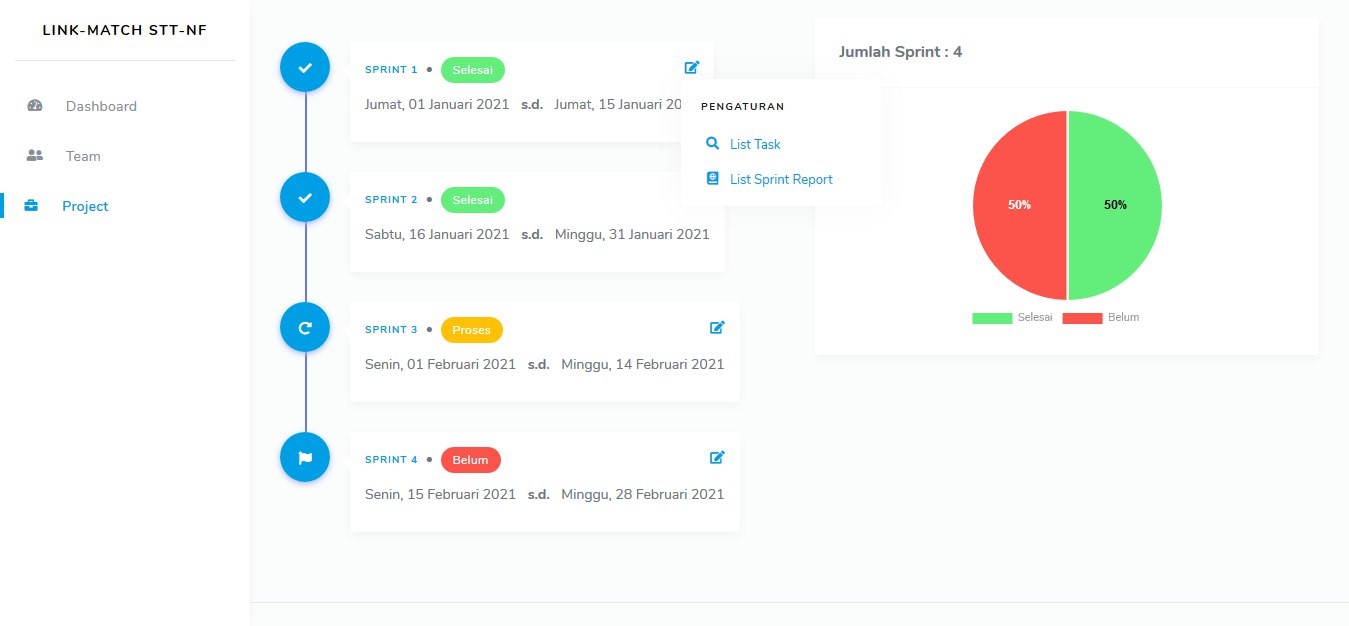Open List Task from Pengaturan menu

point(755,144)
